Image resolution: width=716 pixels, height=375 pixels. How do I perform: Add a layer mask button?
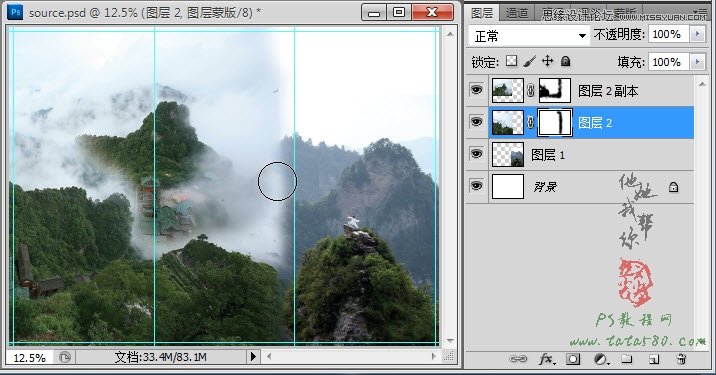pos(573,359)
